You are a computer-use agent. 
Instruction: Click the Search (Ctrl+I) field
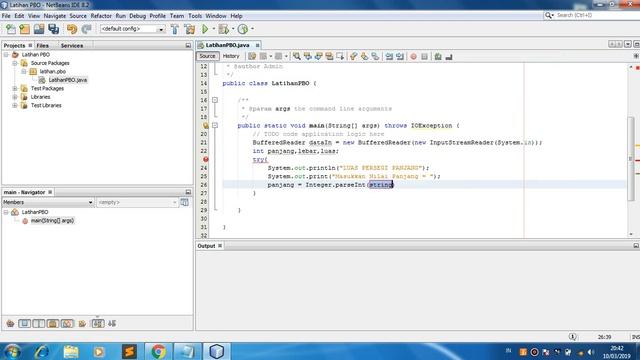tap(591, 15)
